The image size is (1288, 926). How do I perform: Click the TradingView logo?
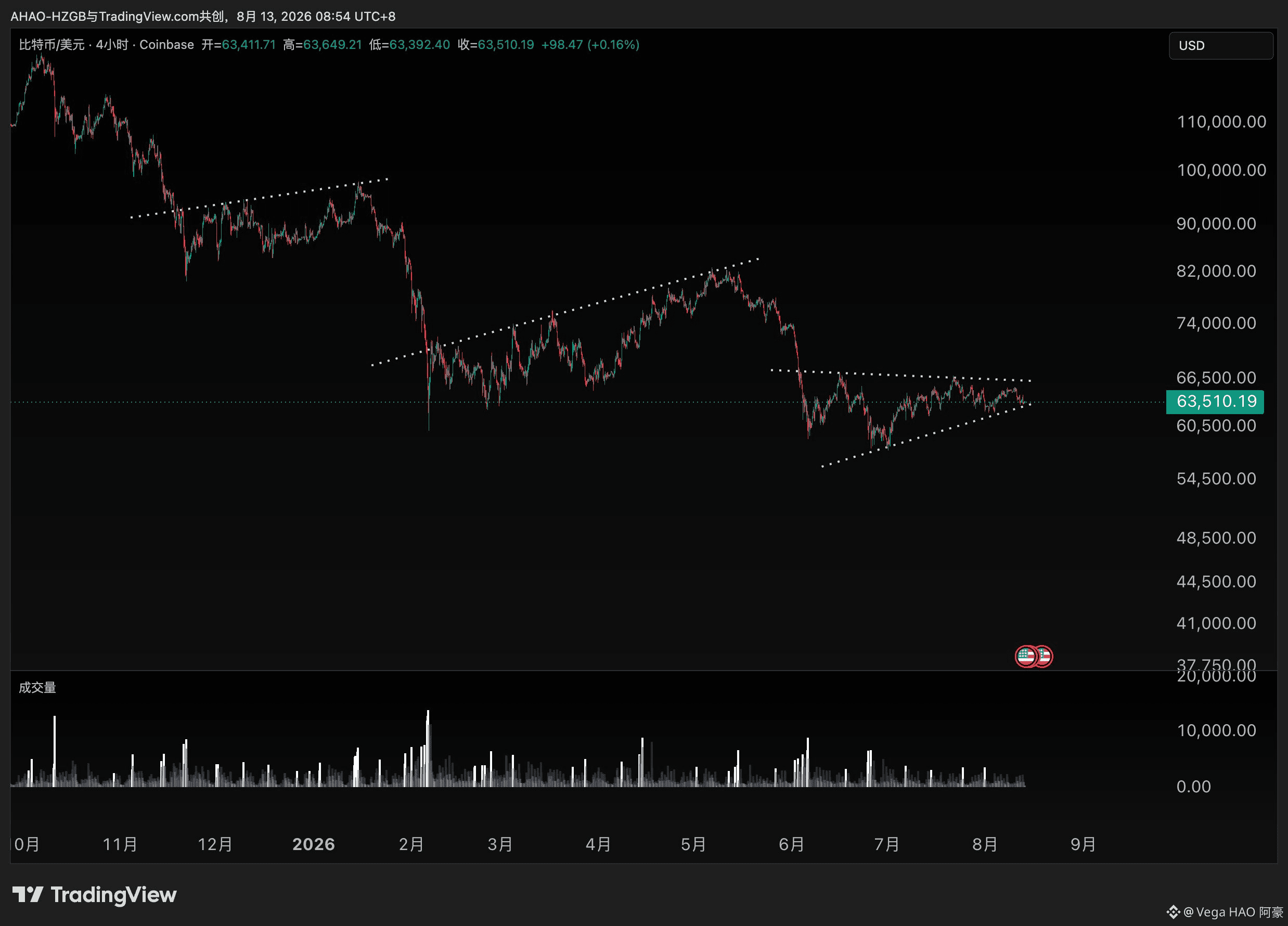pyautogui.click(x=94, y=895)
